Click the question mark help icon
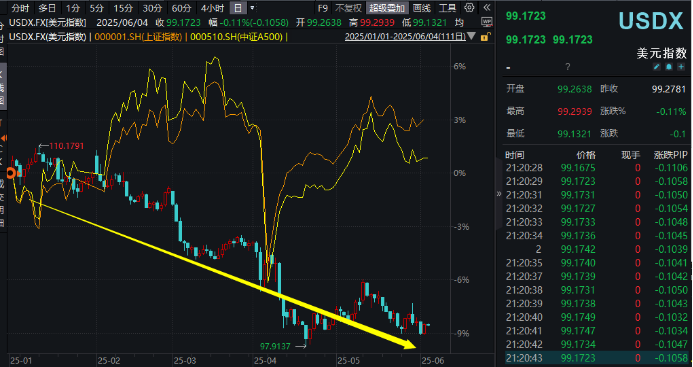693x367 pixels. point(567,67)
